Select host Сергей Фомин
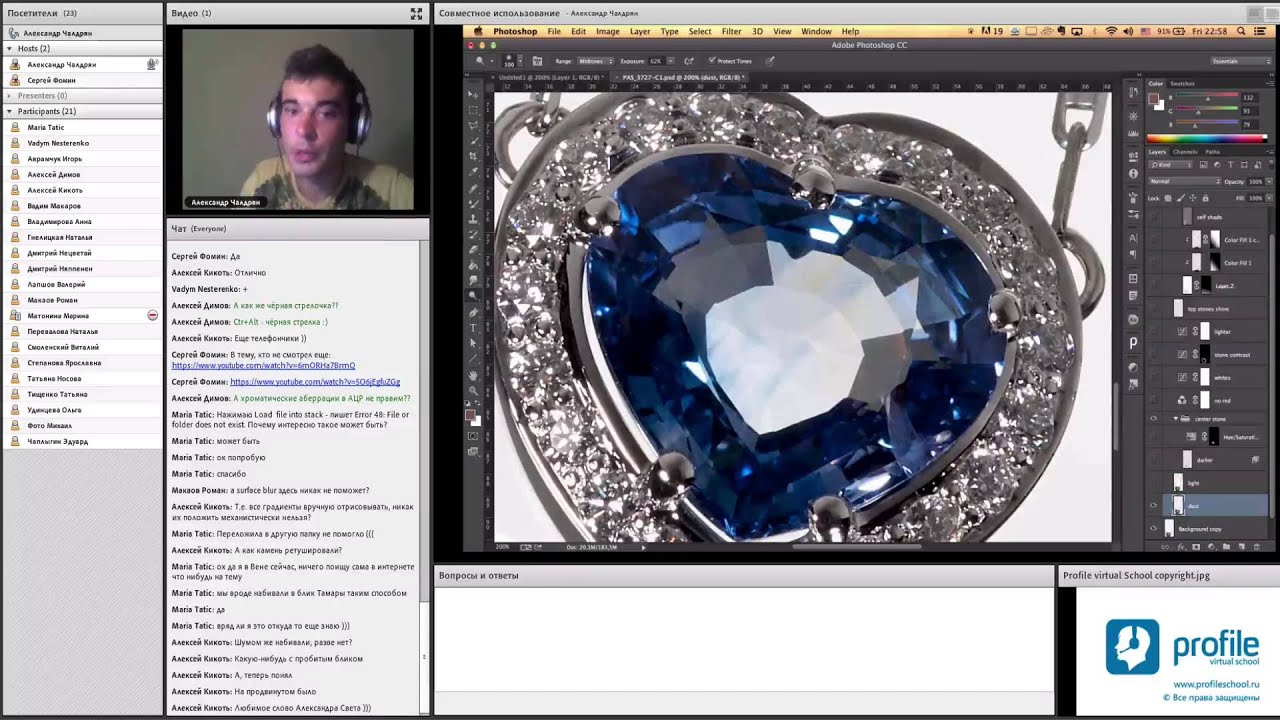Viewport: 1280px width, 720px height. tap(51, 80)
